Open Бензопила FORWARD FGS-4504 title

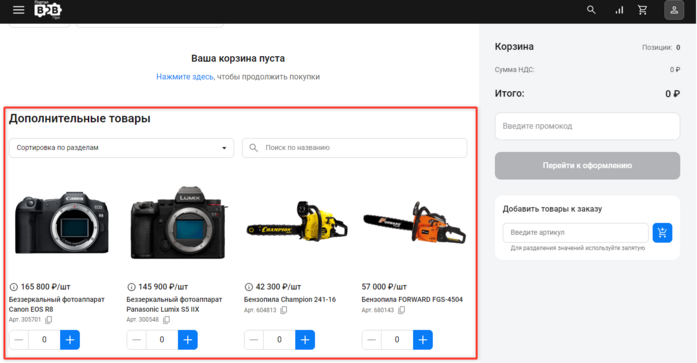[412, 300]
